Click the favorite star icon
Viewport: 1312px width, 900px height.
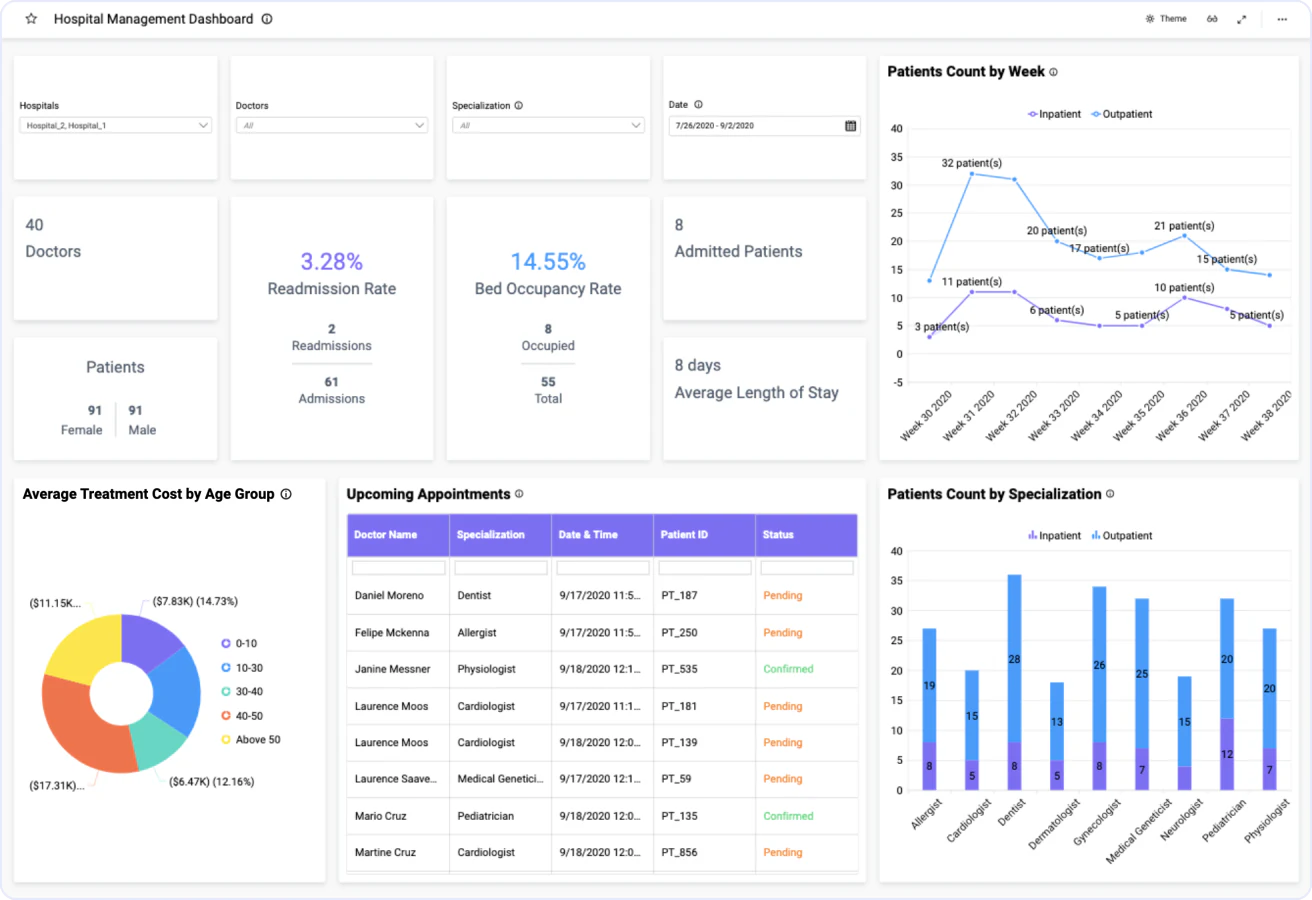(31, 19)
